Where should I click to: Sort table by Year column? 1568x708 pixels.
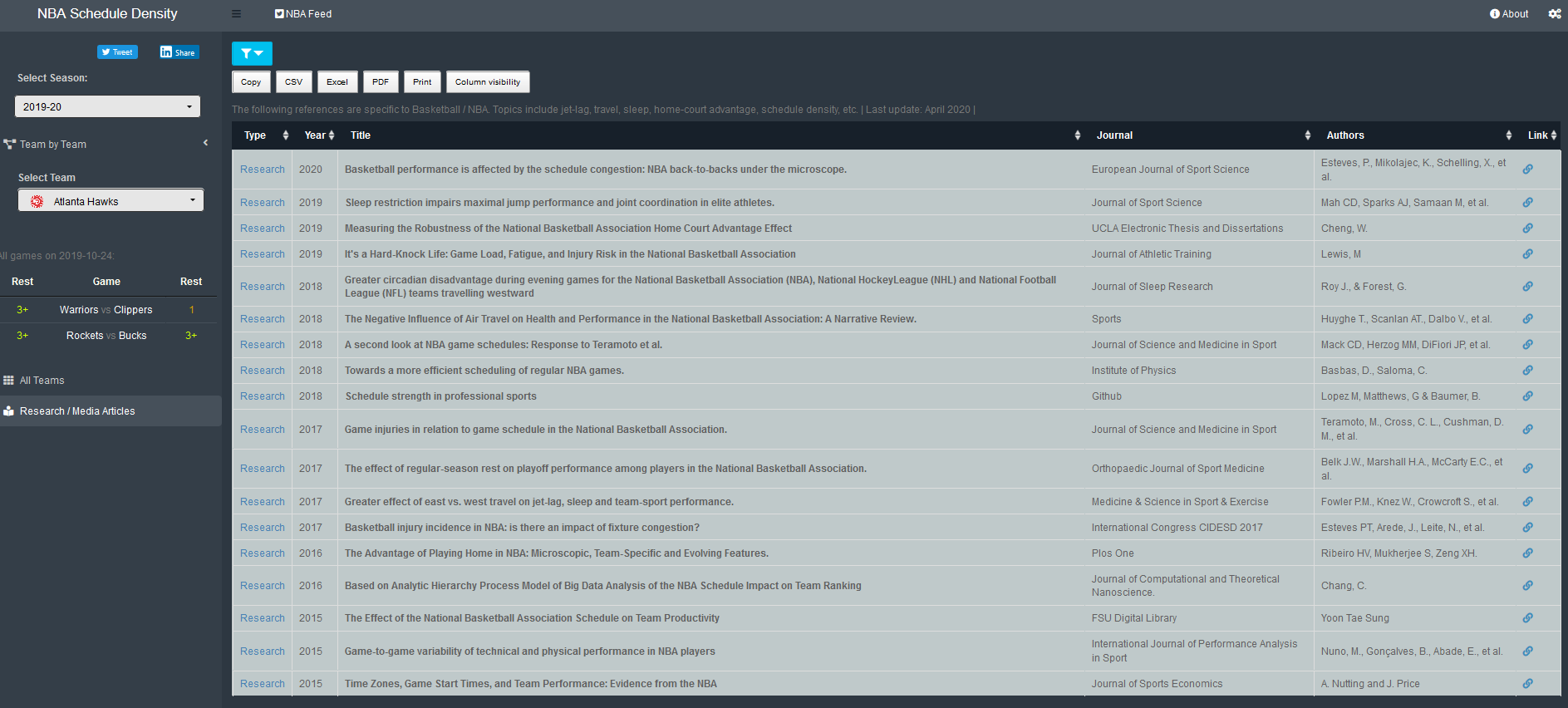tap(315, 135)
